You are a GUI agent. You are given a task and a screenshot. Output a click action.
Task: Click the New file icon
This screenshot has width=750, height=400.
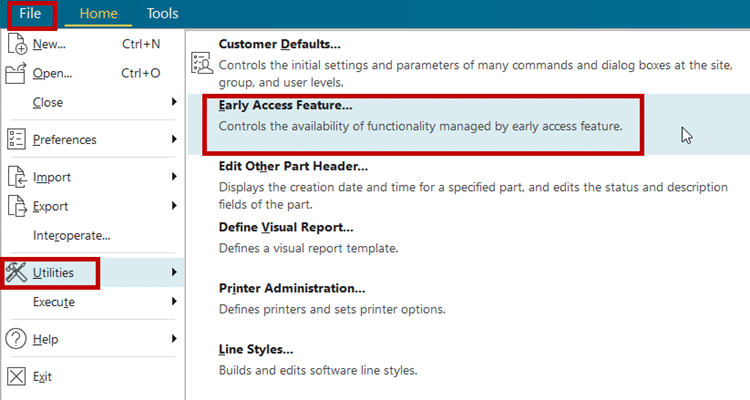(16, 44)
